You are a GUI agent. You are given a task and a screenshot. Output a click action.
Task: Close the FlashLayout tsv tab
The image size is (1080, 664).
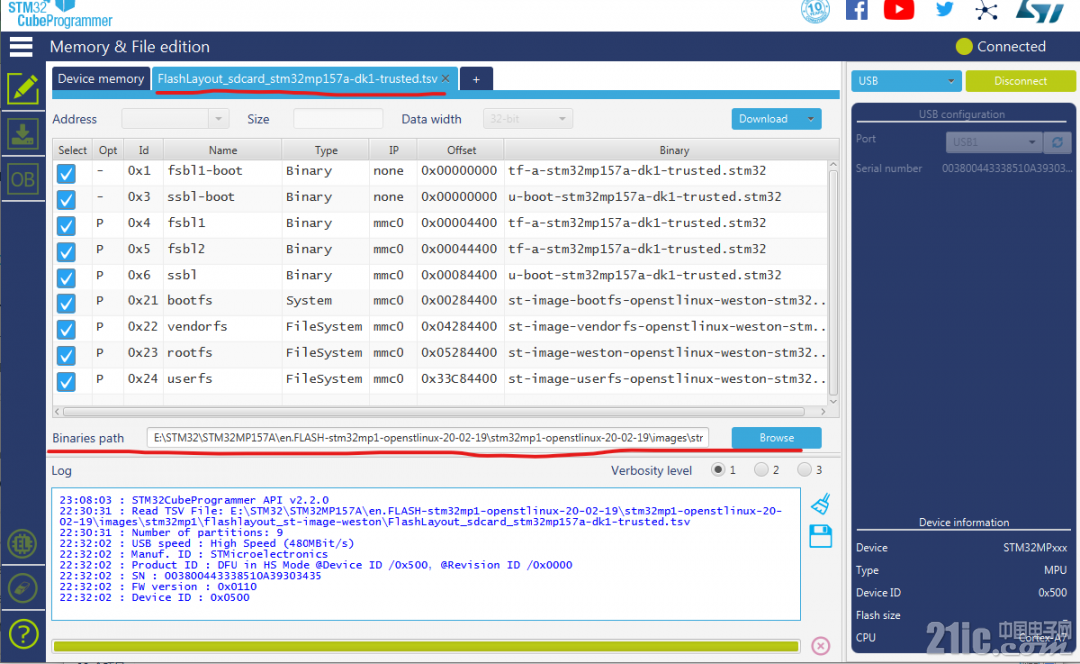(446, 79)
